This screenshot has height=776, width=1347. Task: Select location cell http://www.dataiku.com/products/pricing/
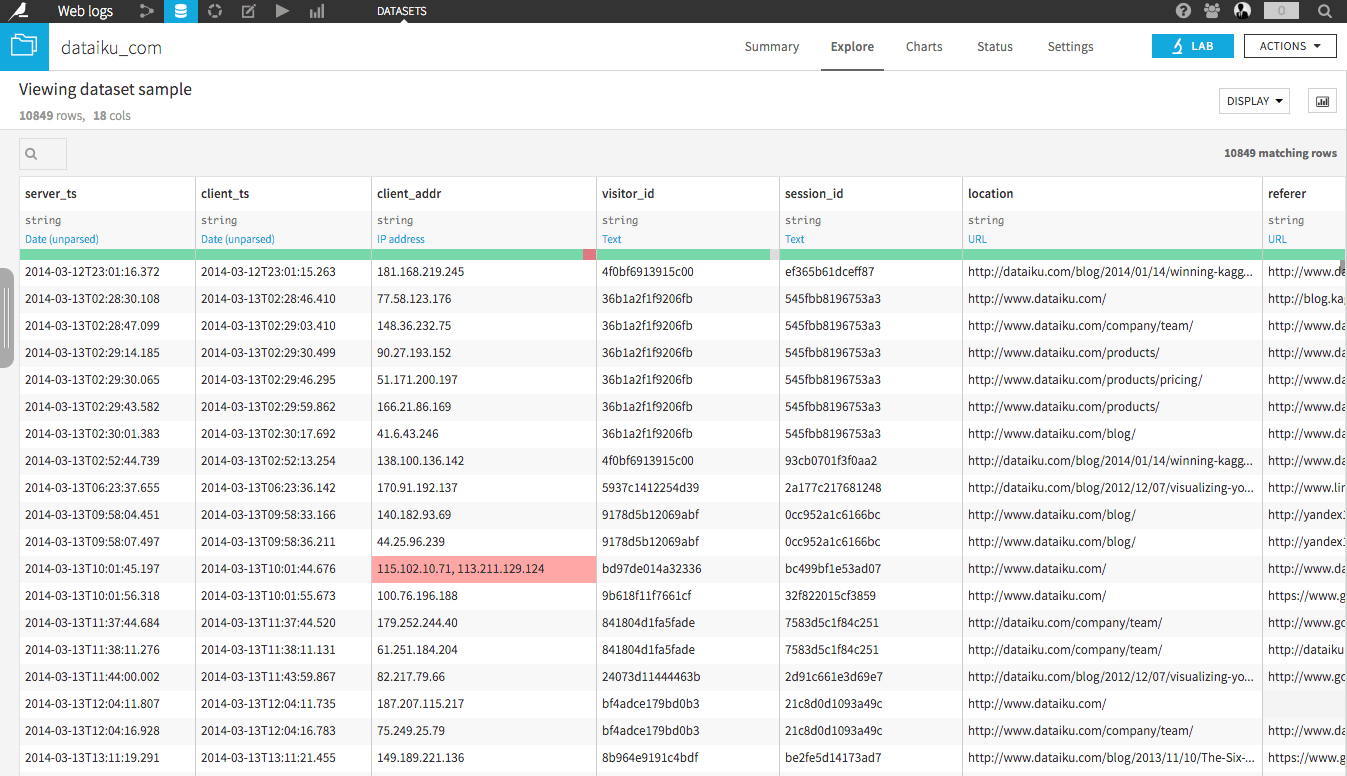[x=1112, y=380]
